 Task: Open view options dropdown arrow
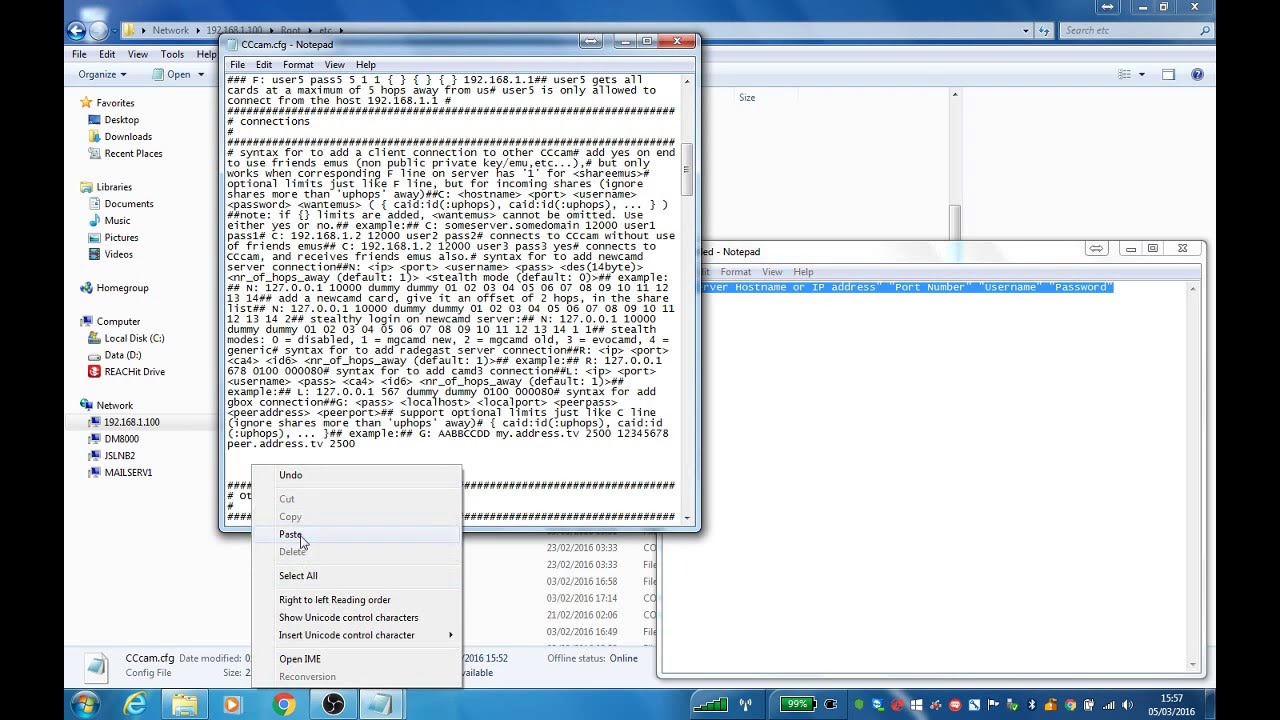click(1141, 74)
